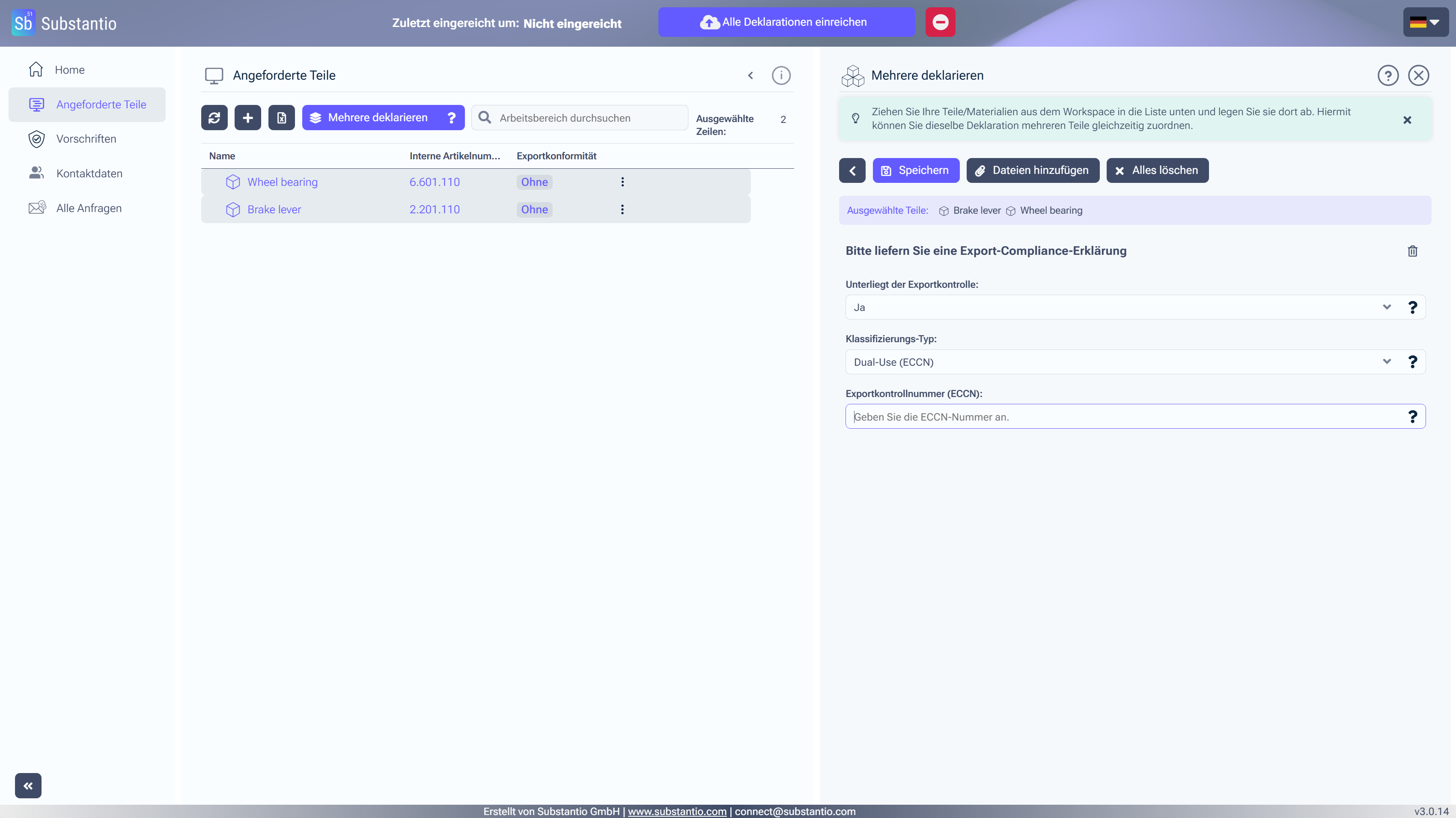Open Alle Anfragen in sidebar

click(x=89, y=208)
